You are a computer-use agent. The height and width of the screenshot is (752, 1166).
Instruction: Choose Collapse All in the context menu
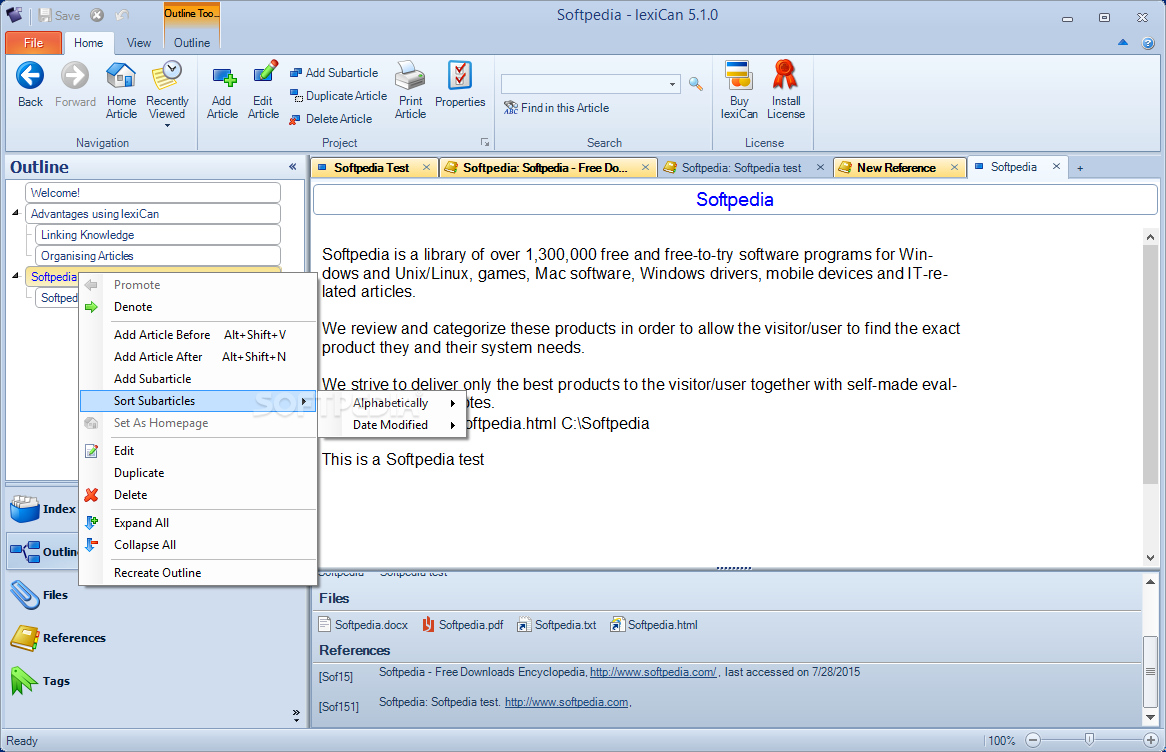[198, 545]
